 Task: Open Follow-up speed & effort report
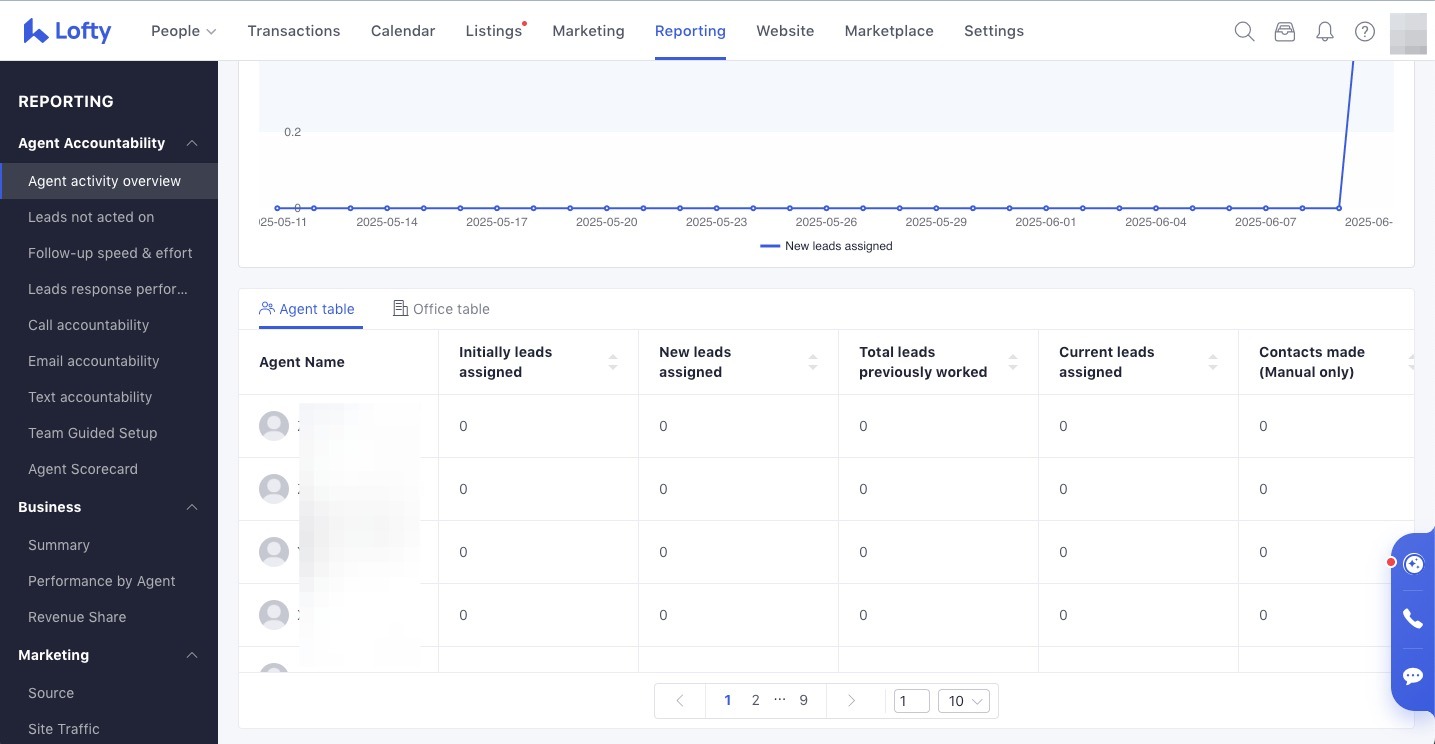109,253
